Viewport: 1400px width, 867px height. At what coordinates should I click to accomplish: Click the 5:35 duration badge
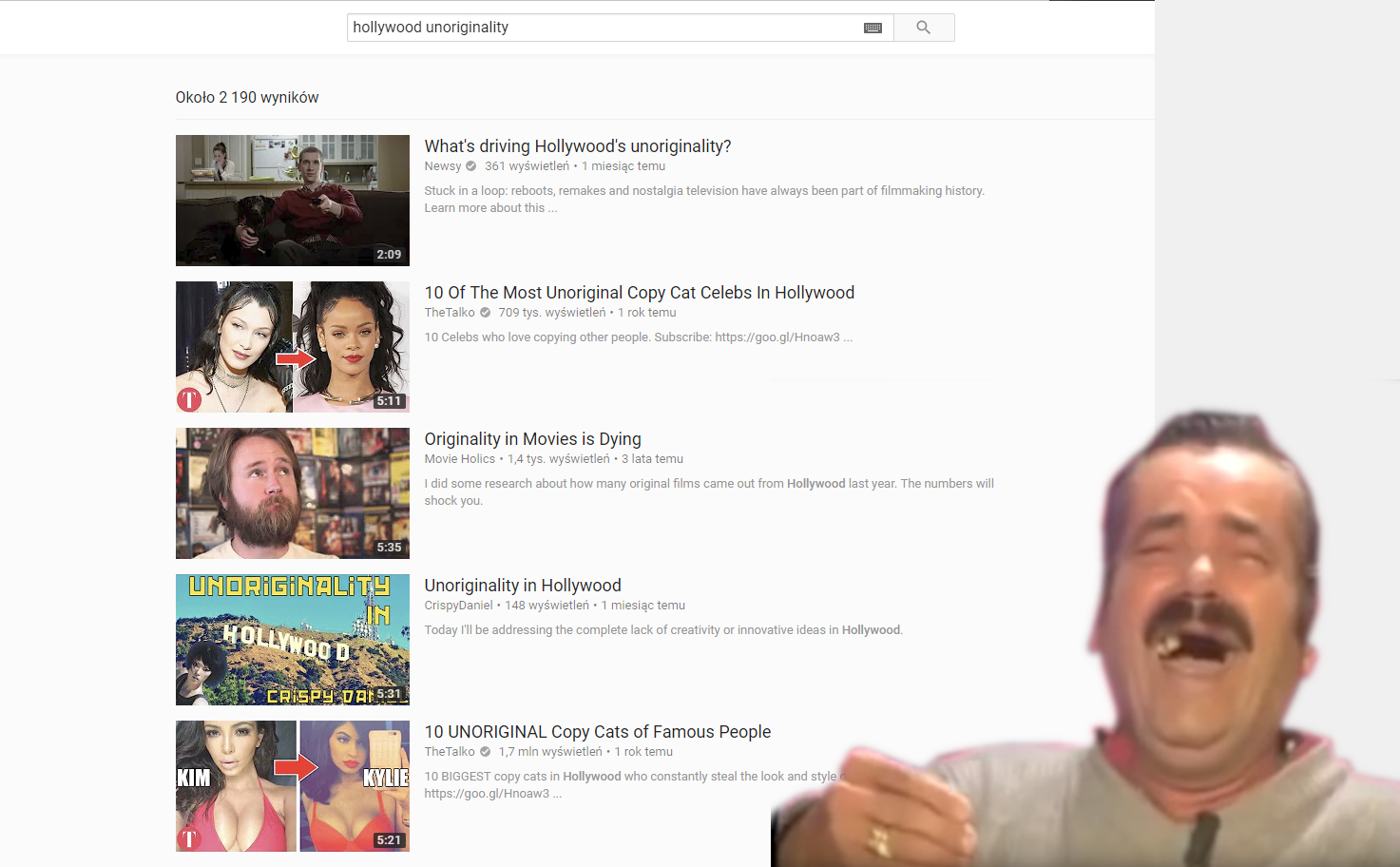pos(389,548)
